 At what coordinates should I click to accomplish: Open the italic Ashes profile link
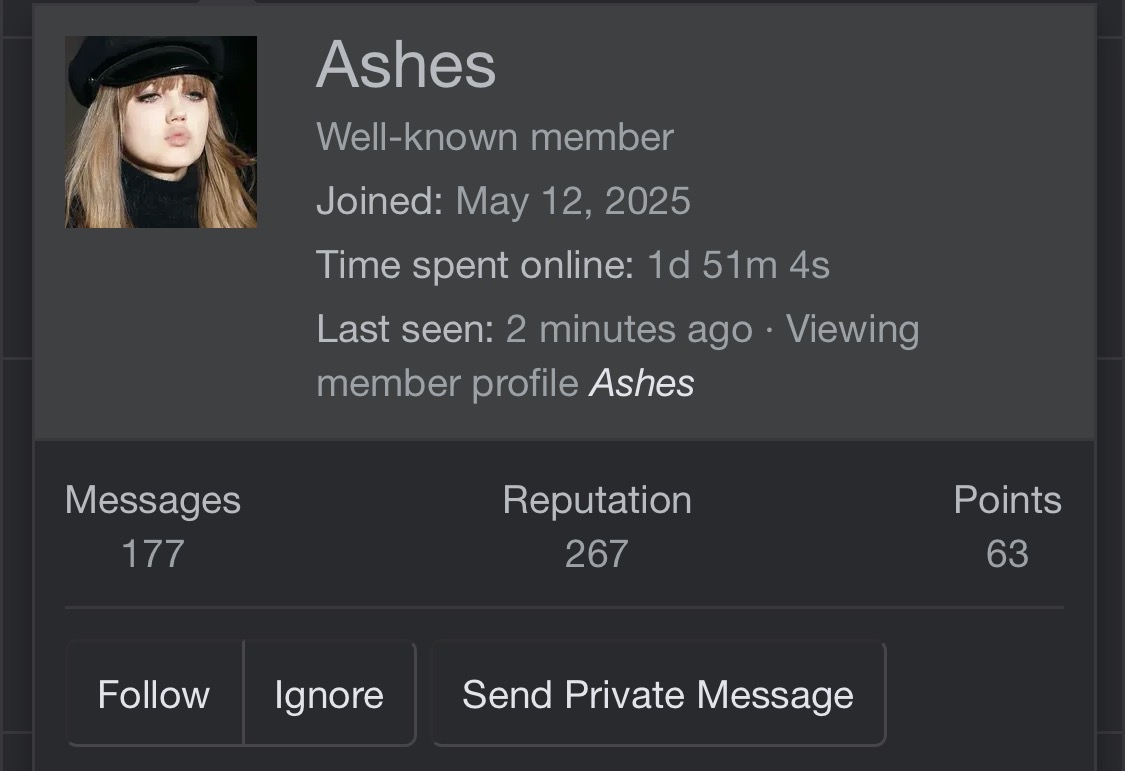pos(642,383)
